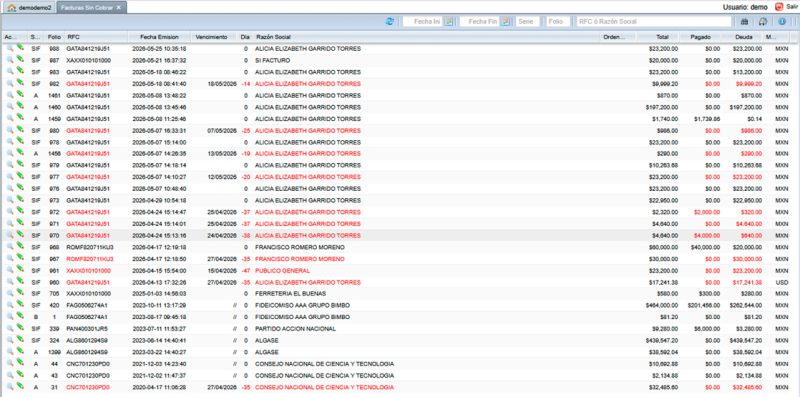This screenshot has height=397, width=800.
Task: Close the Facturas Sin Cobrar tab
Action: coord(119,8)
